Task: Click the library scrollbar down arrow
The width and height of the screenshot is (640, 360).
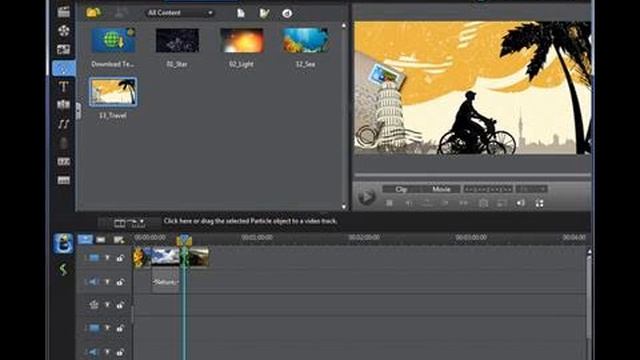Action: (344, 207)
